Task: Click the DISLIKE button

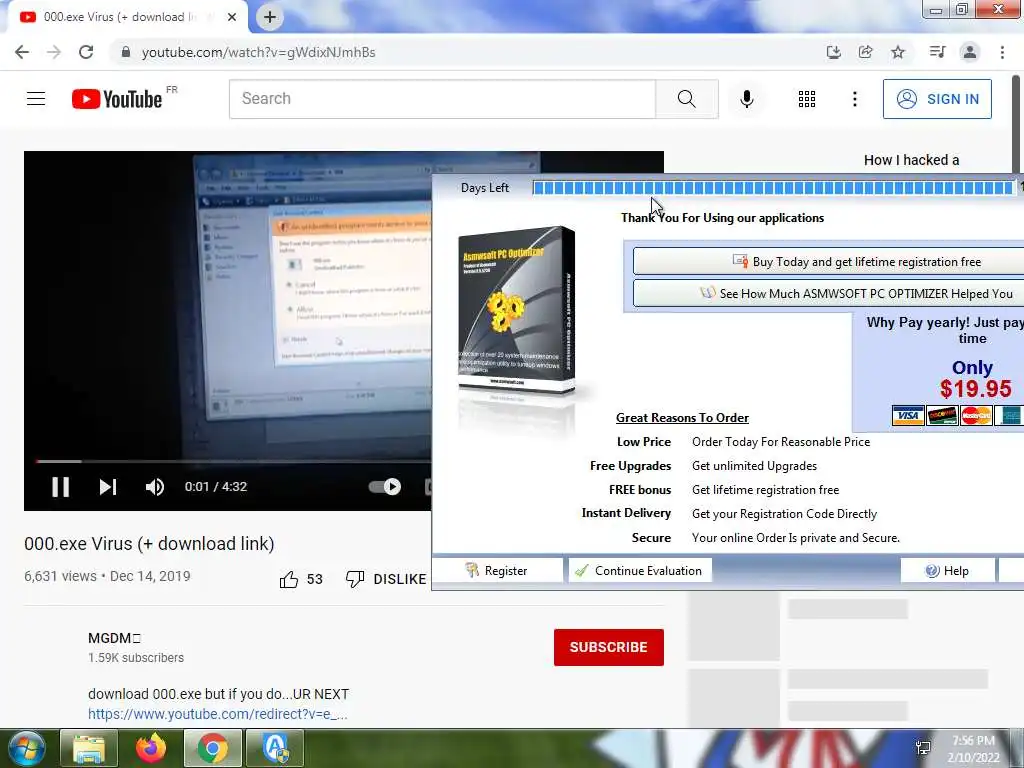Action: tap(387, 579)
